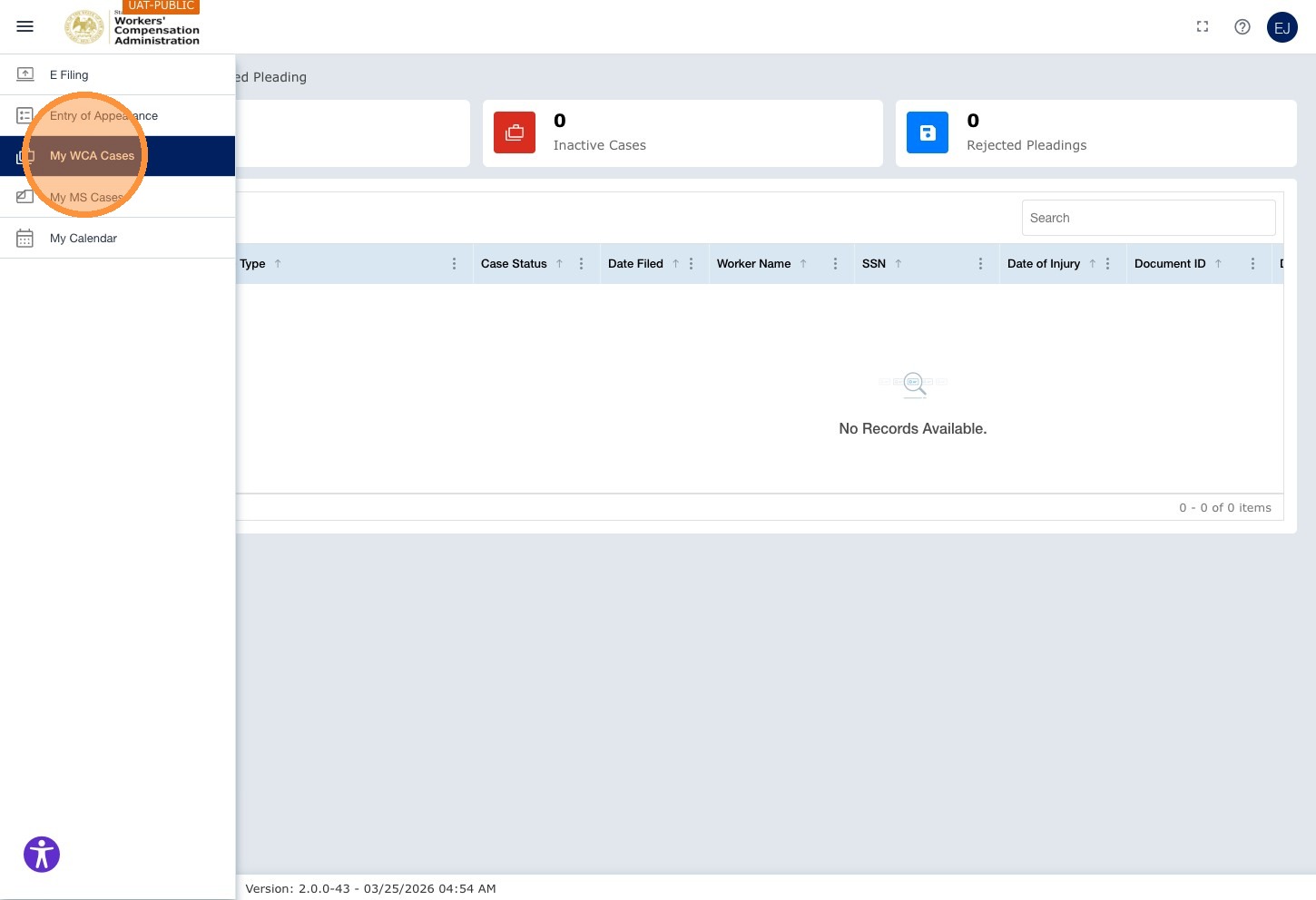
Task: Click the blue Rejected Pleadings save icon
Action: click(928, 132)
